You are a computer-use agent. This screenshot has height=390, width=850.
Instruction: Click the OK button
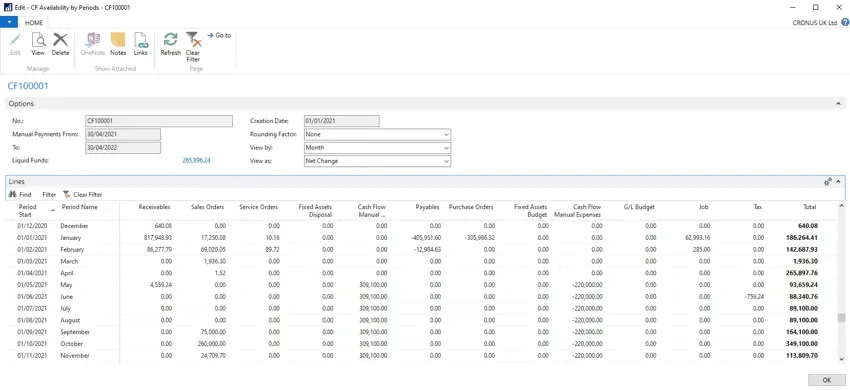pyautogui.click(x=827, y=380)
